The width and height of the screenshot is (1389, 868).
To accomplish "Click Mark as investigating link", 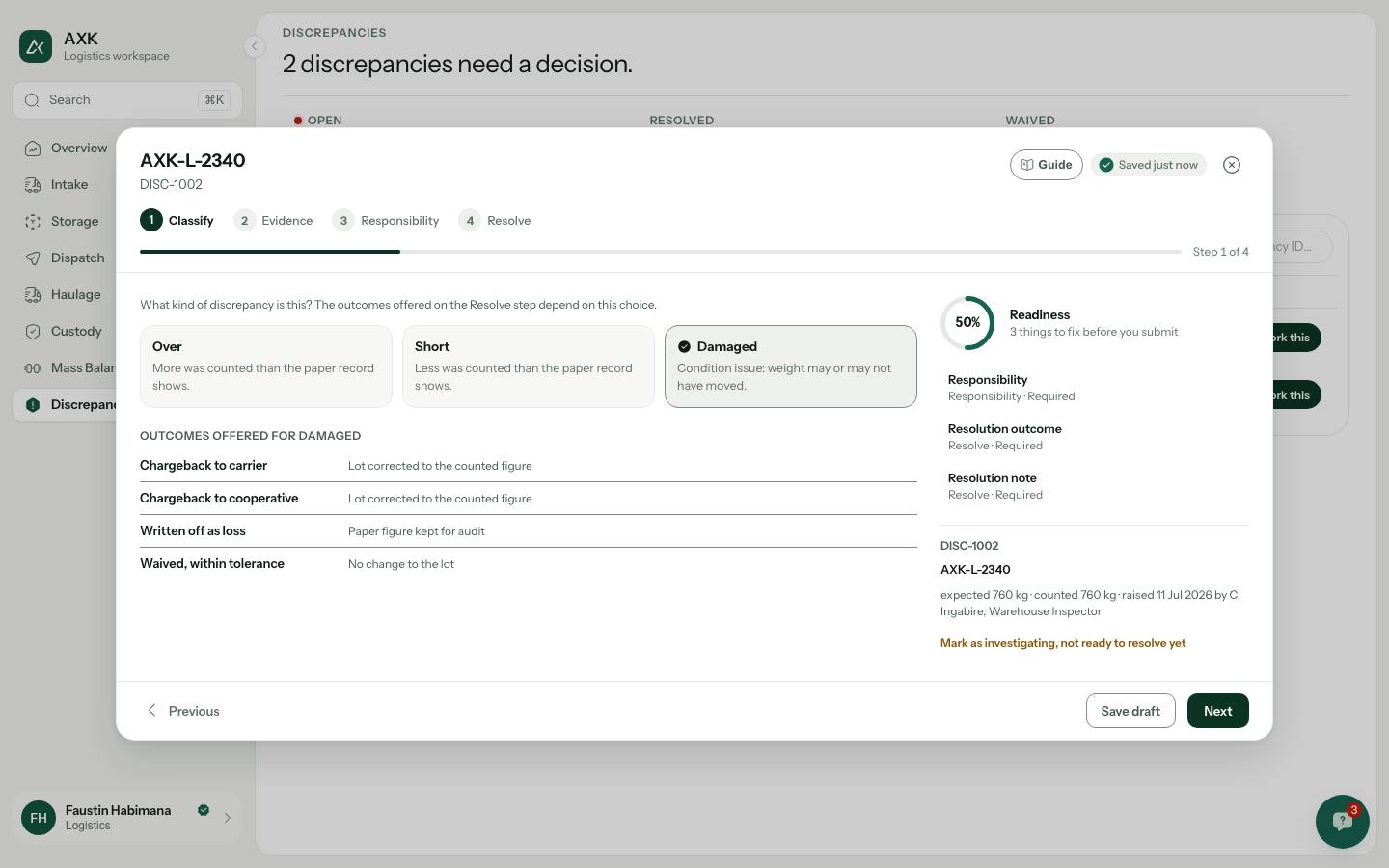I will (x=1063, y=643).
